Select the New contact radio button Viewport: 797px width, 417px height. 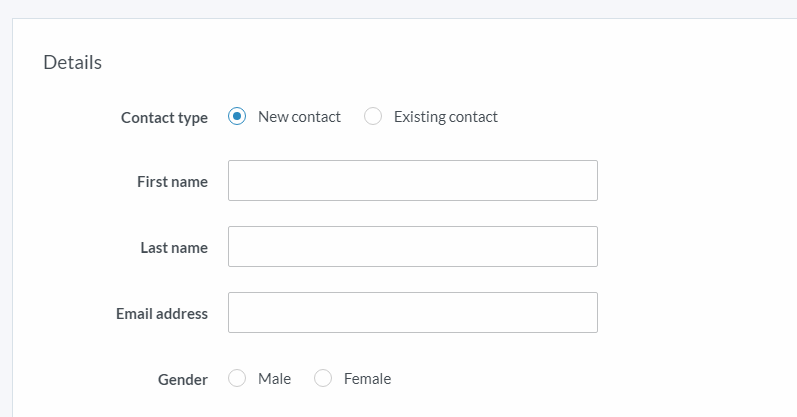[237, 117]
